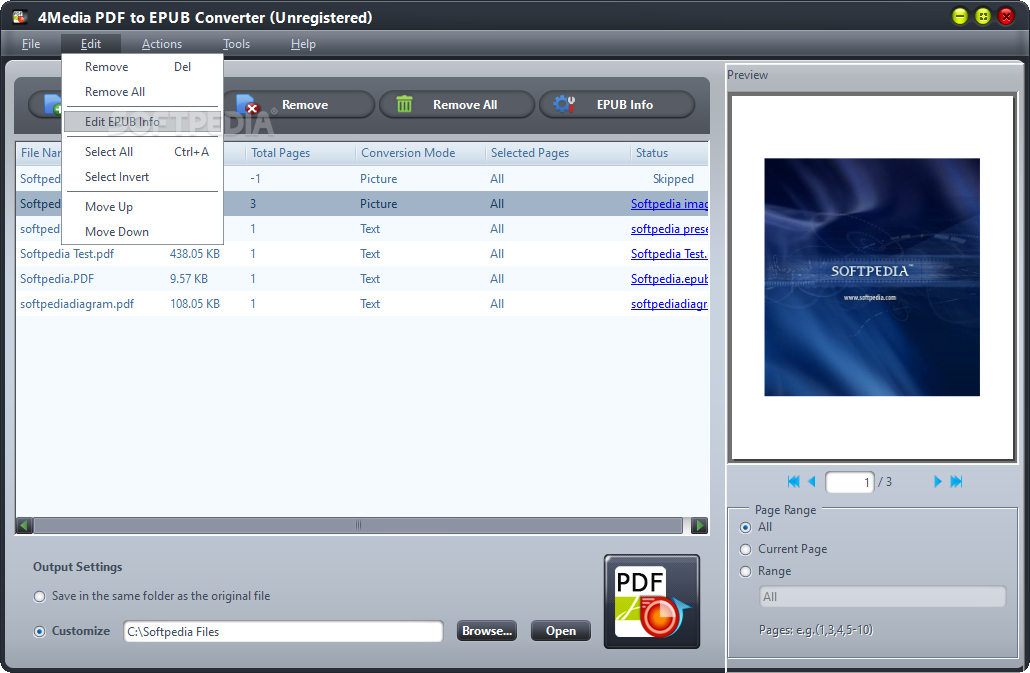Click the EPUB Info gear icon
This screenshot has height=673, width=1030.
pos(564,104)
